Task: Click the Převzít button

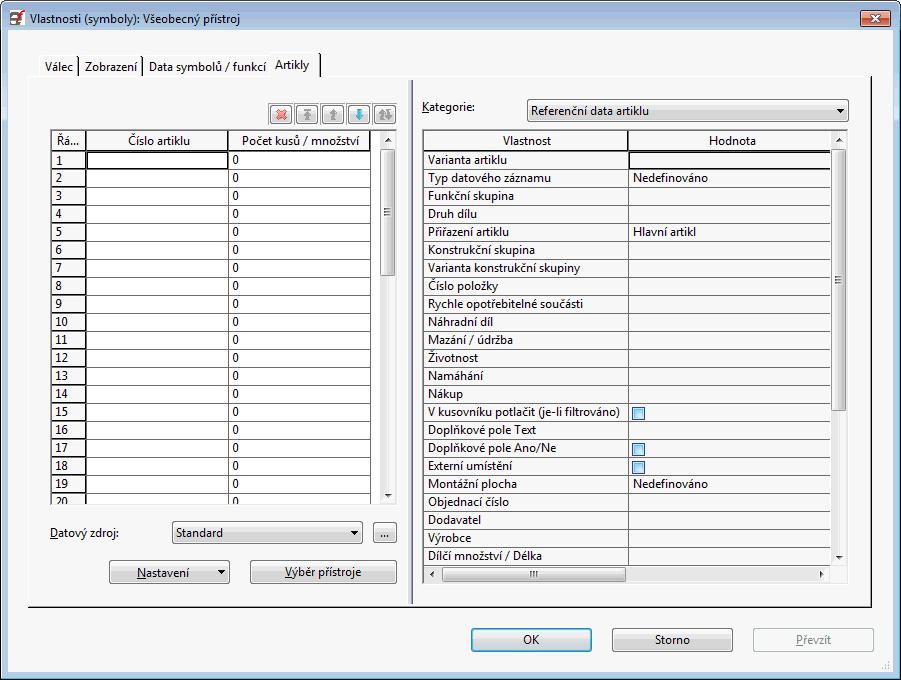Action: (813, 640)
